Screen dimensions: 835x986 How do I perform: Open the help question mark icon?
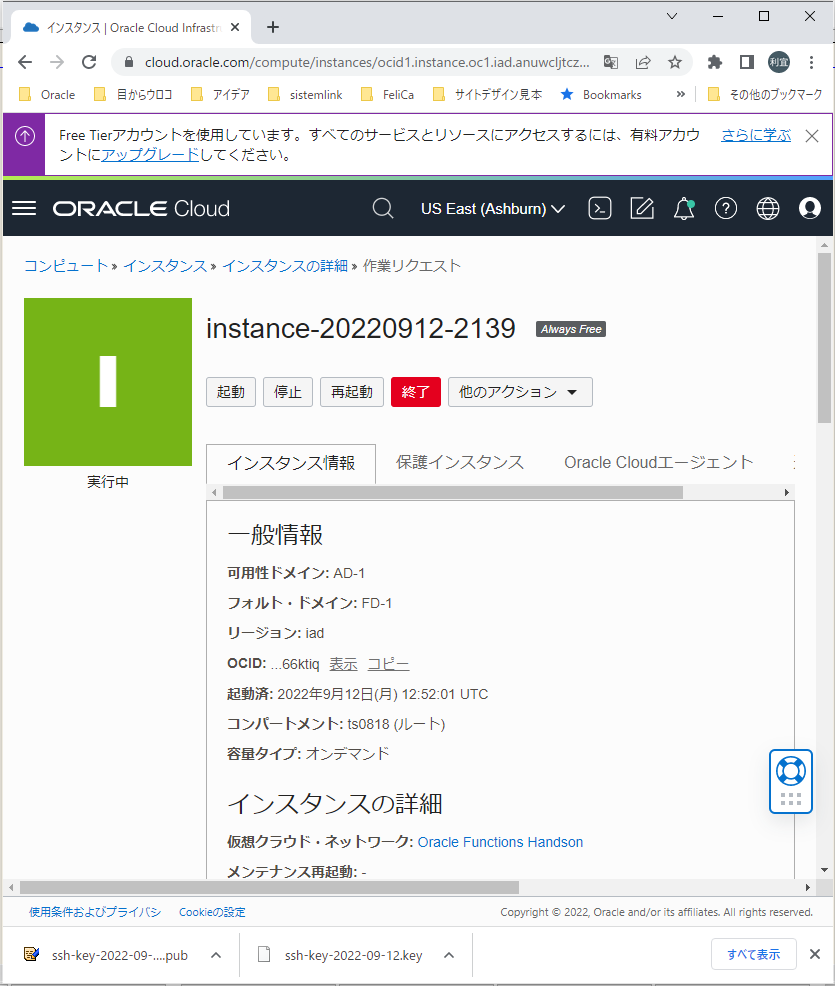click(x=726, y=208)
